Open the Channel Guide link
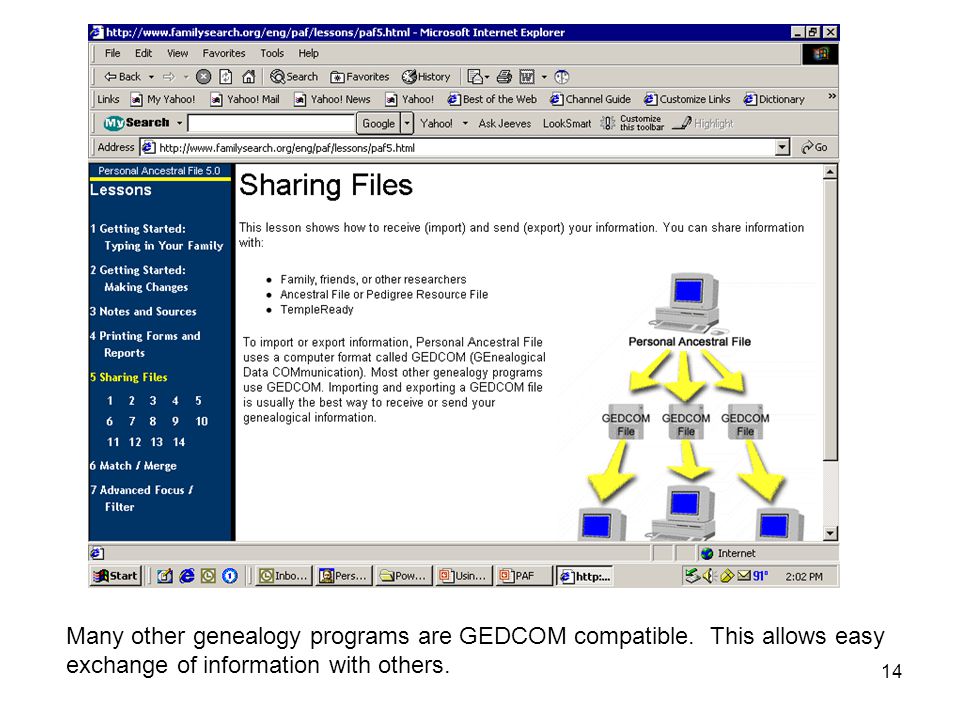The height and width of the screenshot is (720, 960). [x=590, y=99]
